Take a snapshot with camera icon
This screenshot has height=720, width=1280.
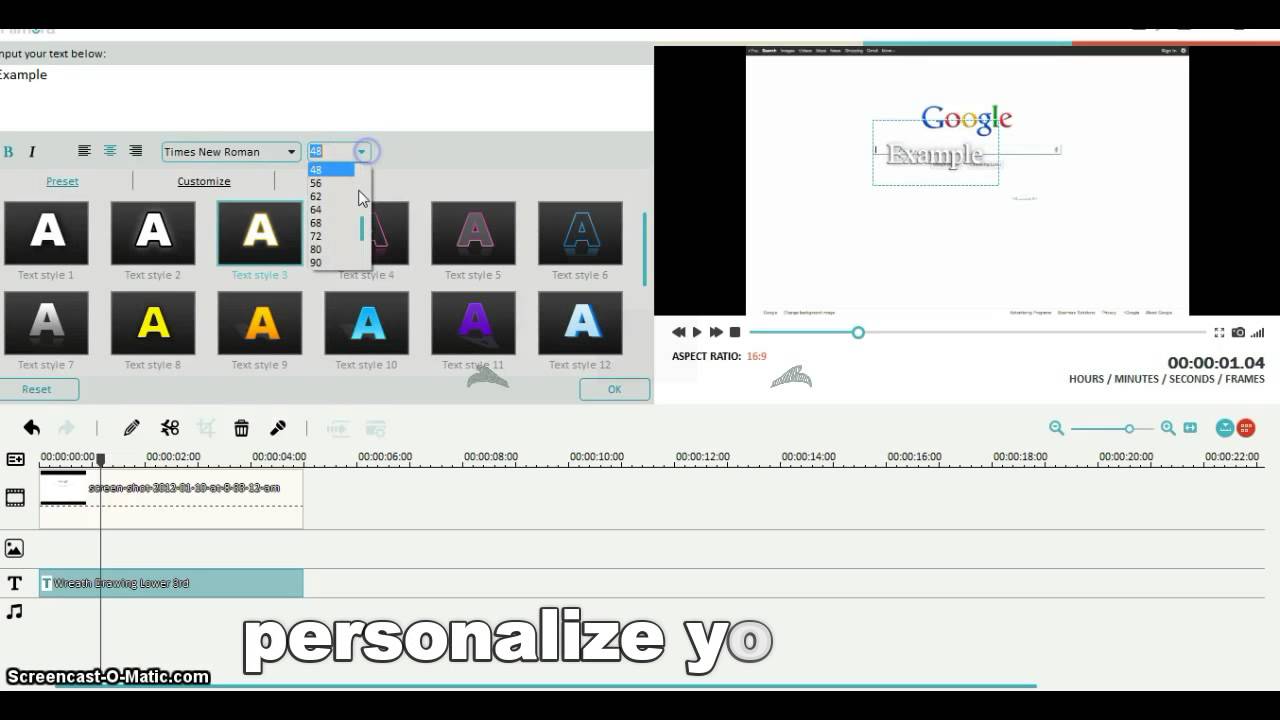point(1238,332)
